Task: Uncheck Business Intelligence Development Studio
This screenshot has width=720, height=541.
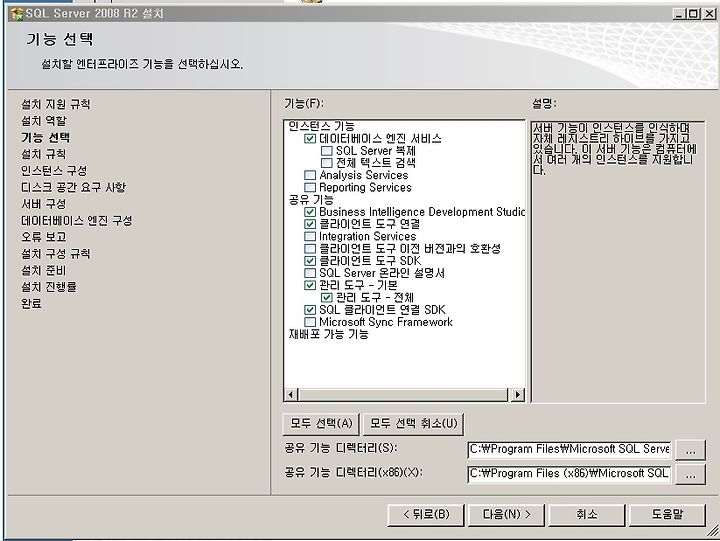Action: point(310,212)
